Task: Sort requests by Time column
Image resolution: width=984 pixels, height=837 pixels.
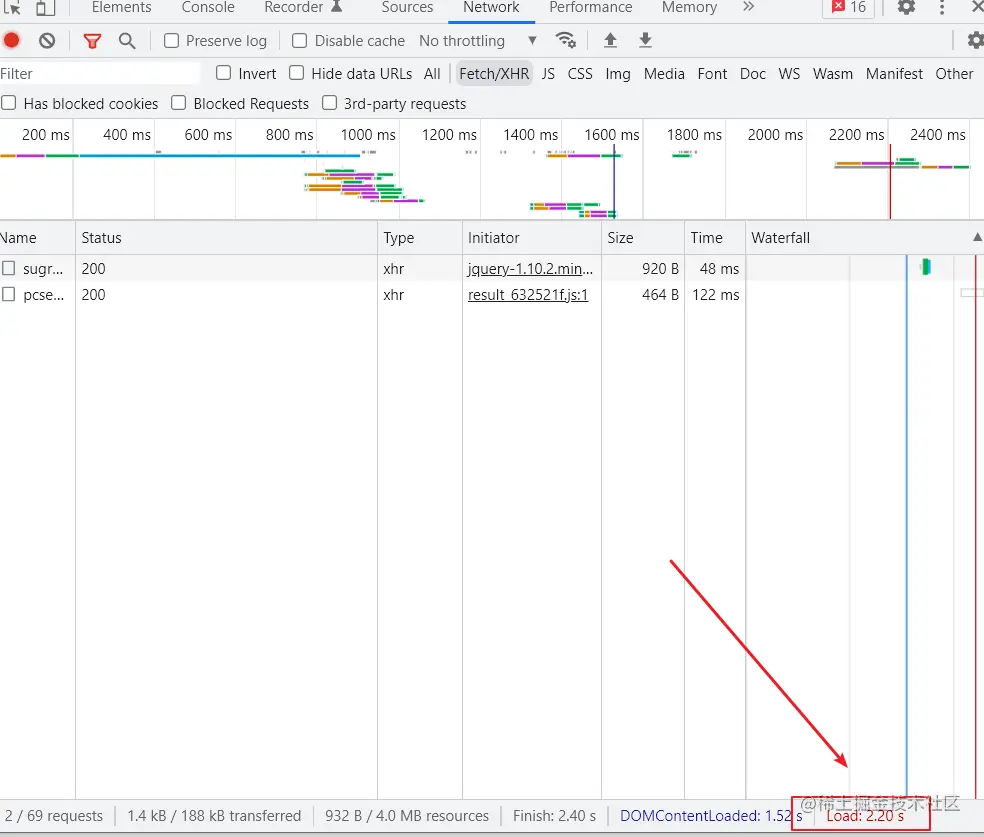Action: coord(715,238)
